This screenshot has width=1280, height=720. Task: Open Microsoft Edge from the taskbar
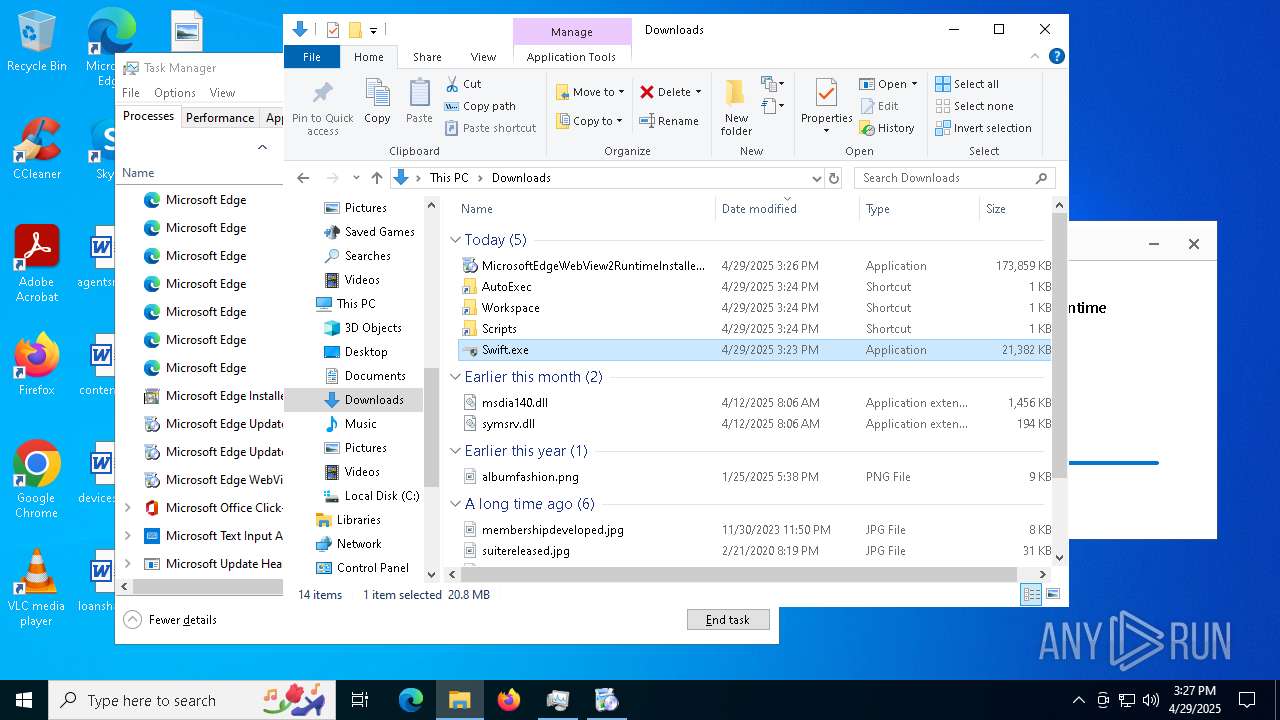[x=411, y=700]
